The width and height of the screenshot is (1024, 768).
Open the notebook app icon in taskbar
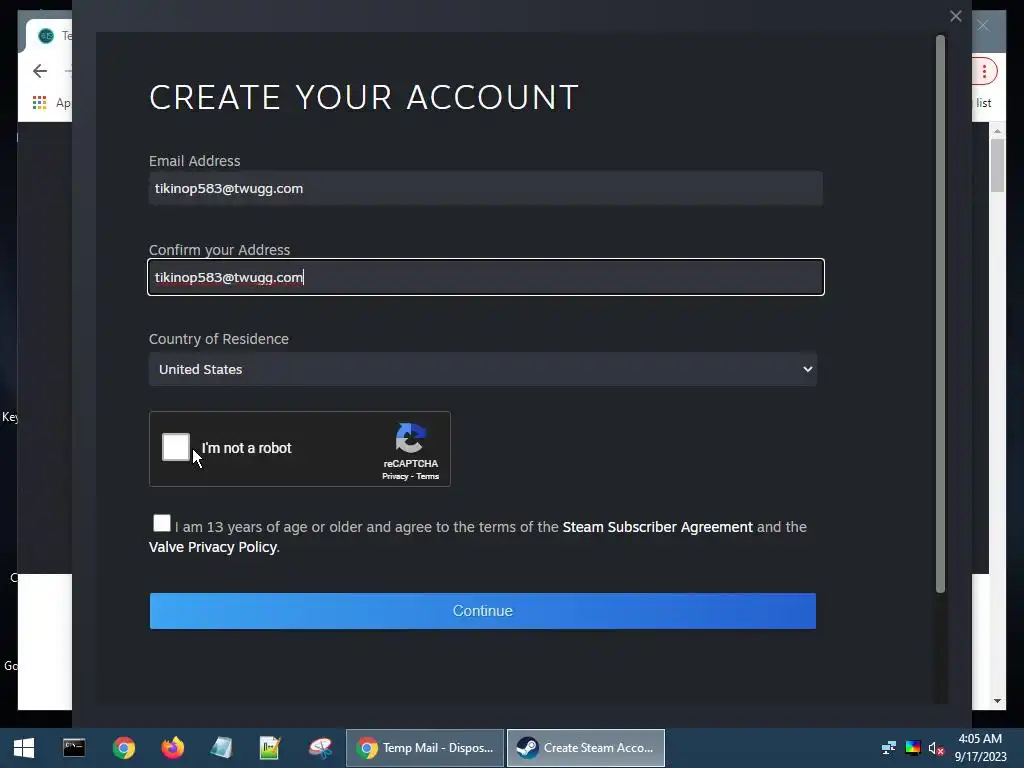click(221, 748)
